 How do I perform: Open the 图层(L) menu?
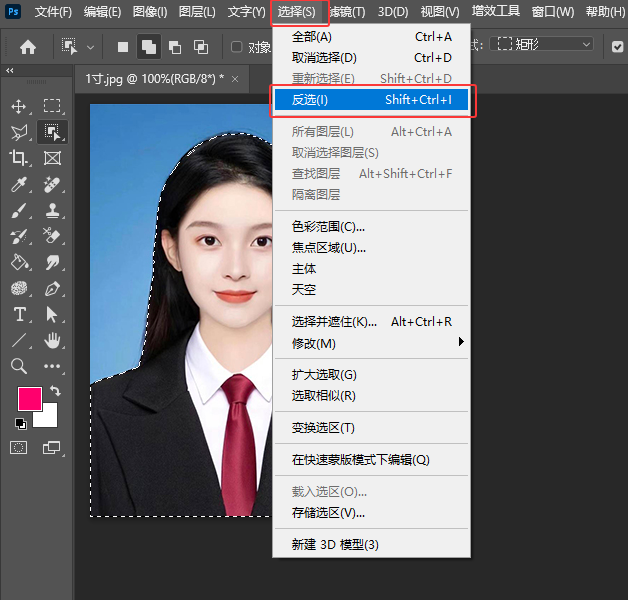(197, 12)
